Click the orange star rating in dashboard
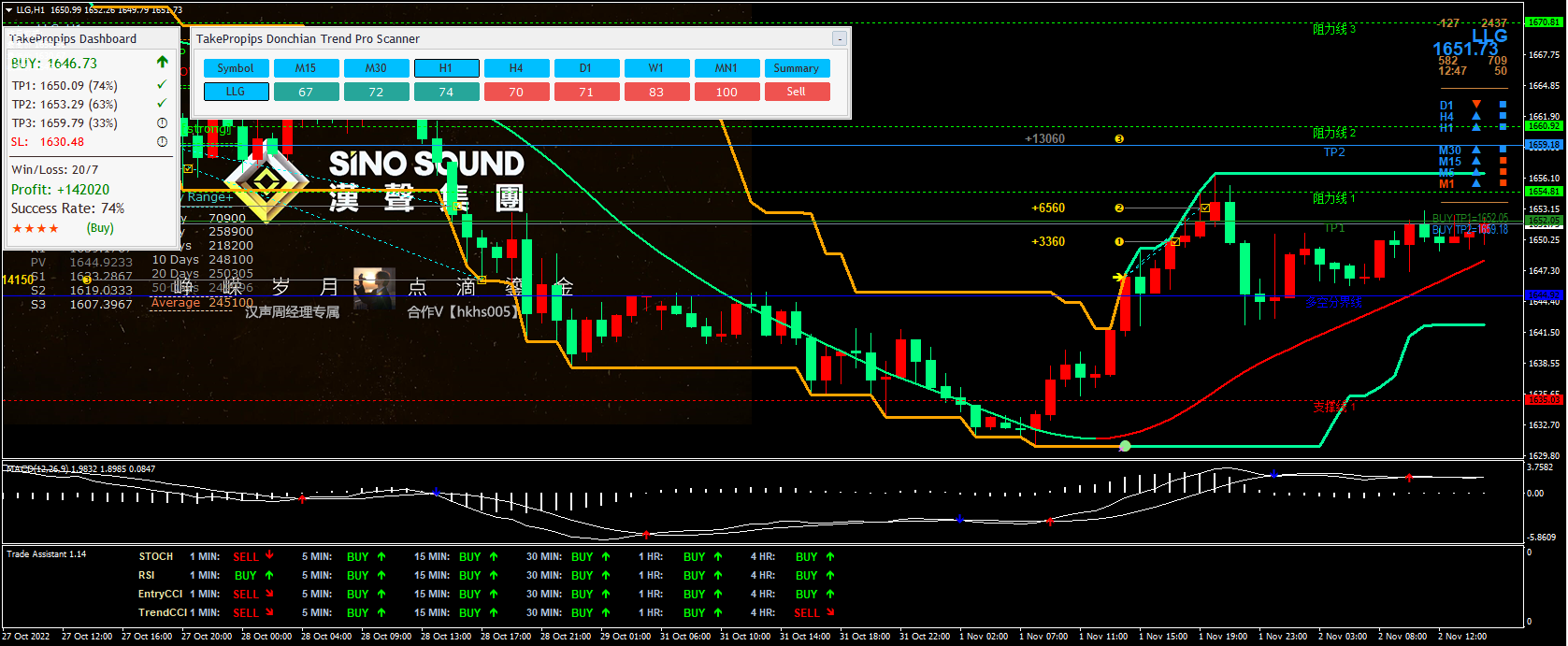Image resolution: width=1568 pixels, height=646 pixels. (x=36, y=228)
